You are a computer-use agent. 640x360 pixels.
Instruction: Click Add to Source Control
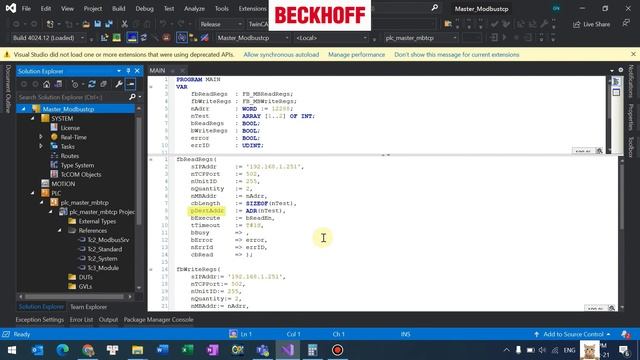point(572,334)
